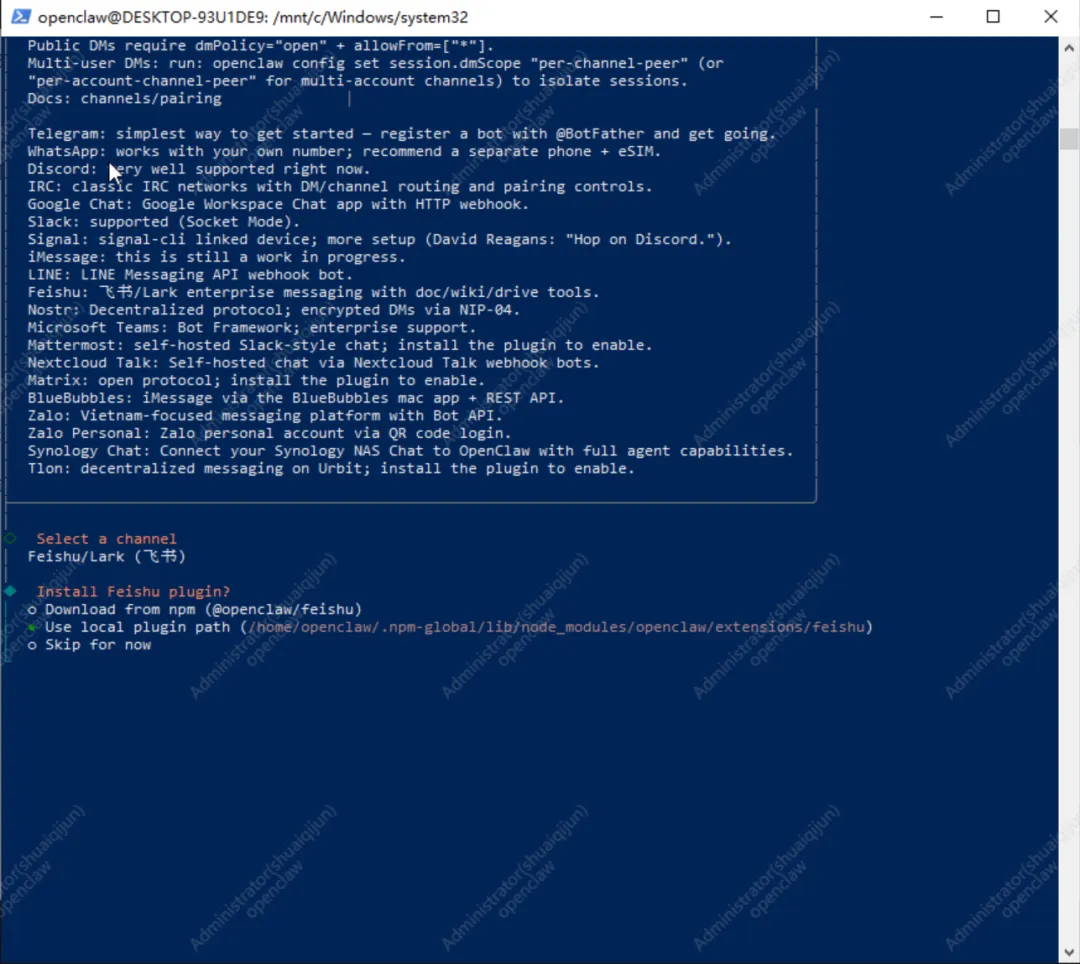Click the Mattermost description line
Viewport: 1080px width, 964px height.
click(340, 345)
